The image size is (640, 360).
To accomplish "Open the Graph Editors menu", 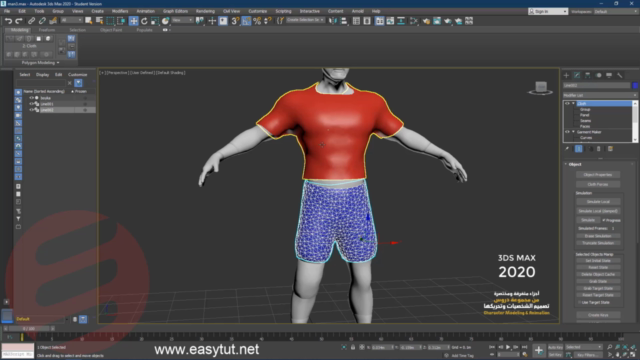I will pos(175,11).
